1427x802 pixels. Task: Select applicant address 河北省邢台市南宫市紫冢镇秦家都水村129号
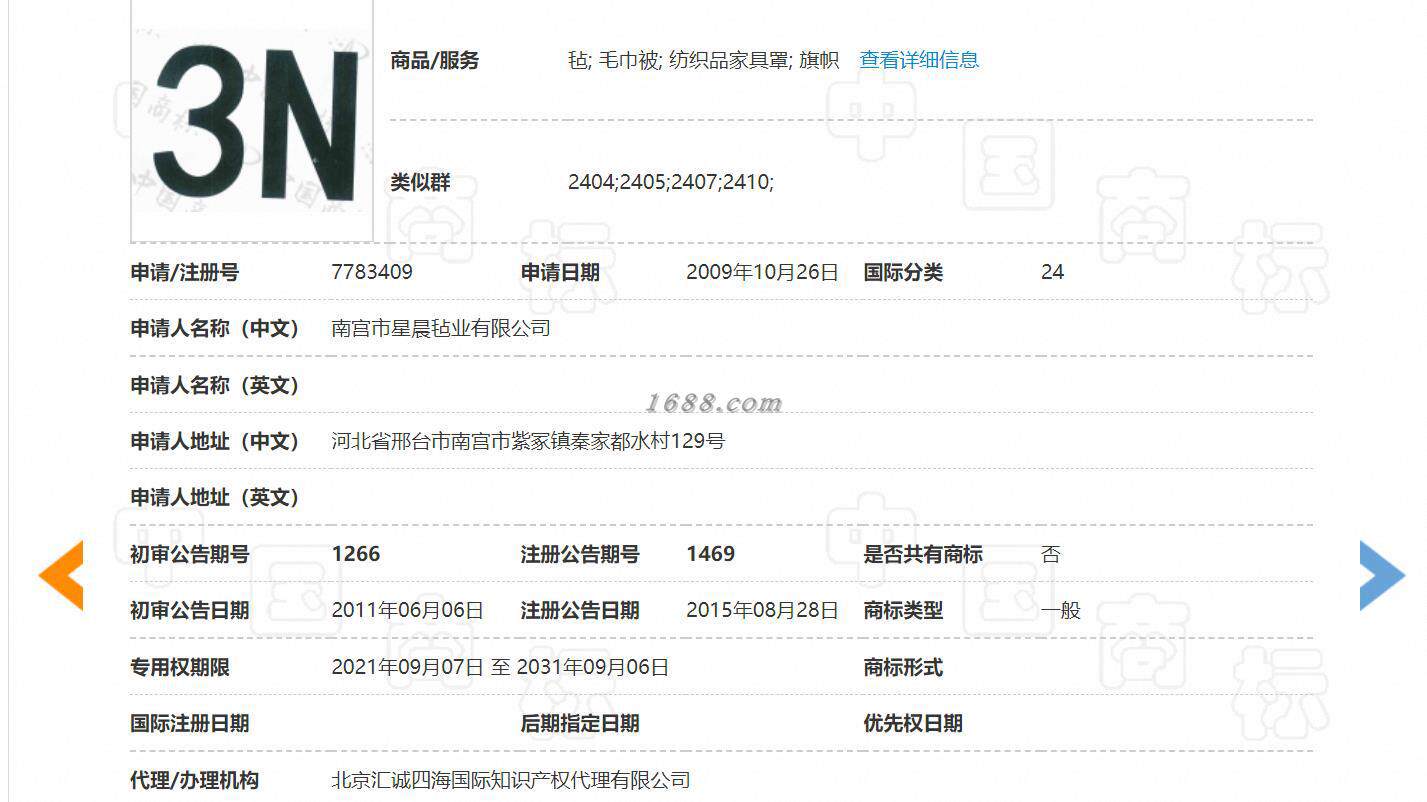pos(528,441)
